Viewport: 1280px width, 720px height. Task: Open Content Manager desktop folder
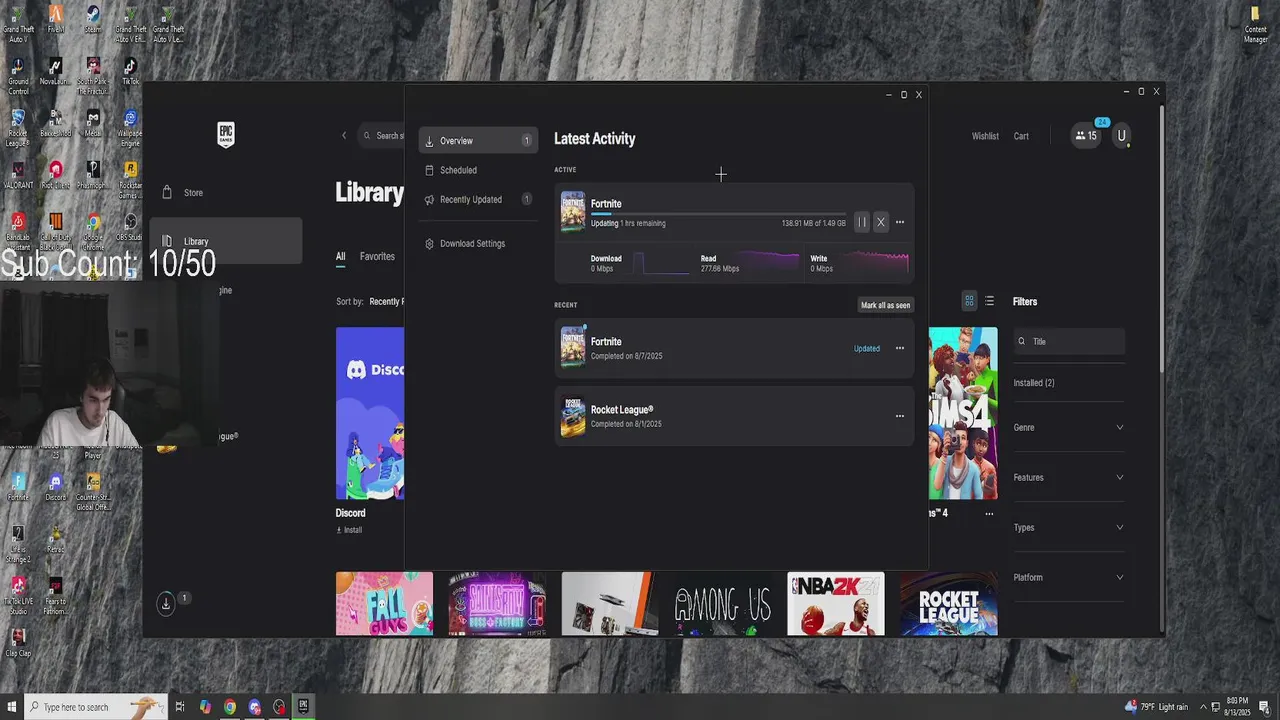click(1255, 24)
